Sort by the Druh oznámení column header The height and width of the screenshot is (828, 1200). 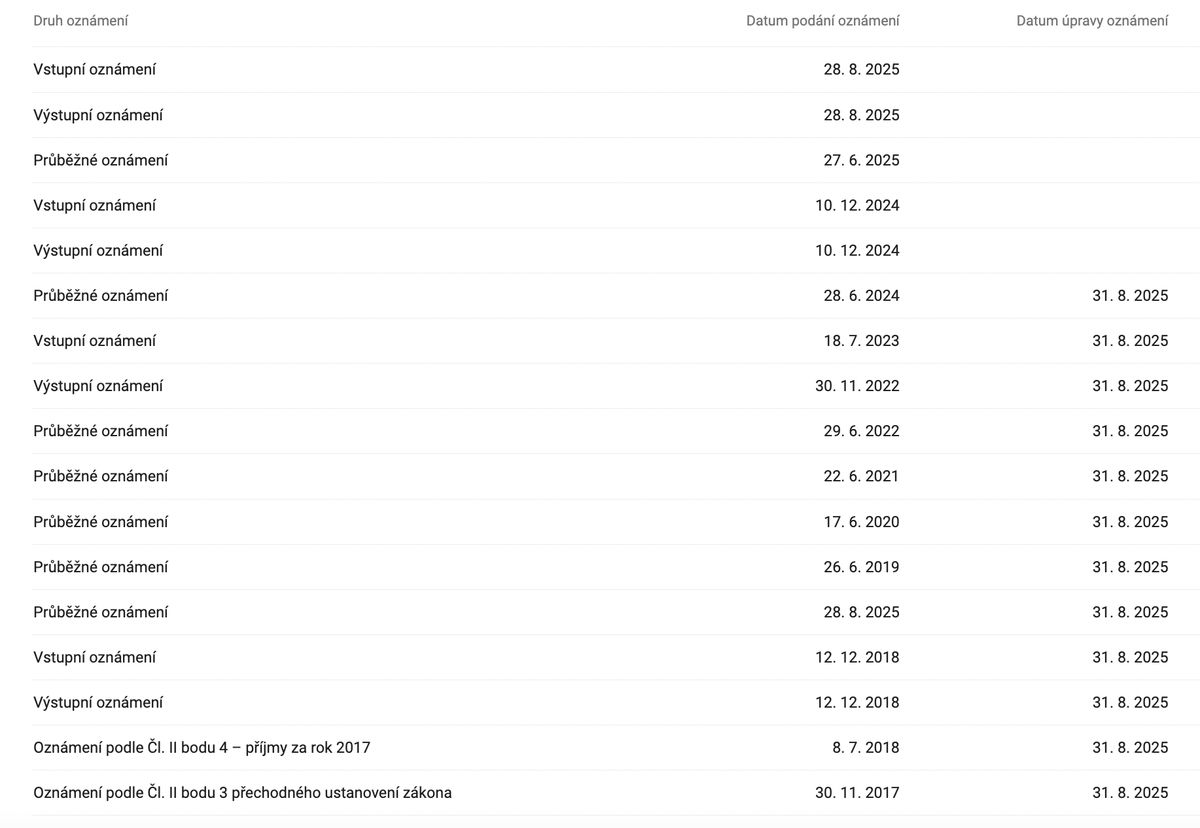point(81,21)
